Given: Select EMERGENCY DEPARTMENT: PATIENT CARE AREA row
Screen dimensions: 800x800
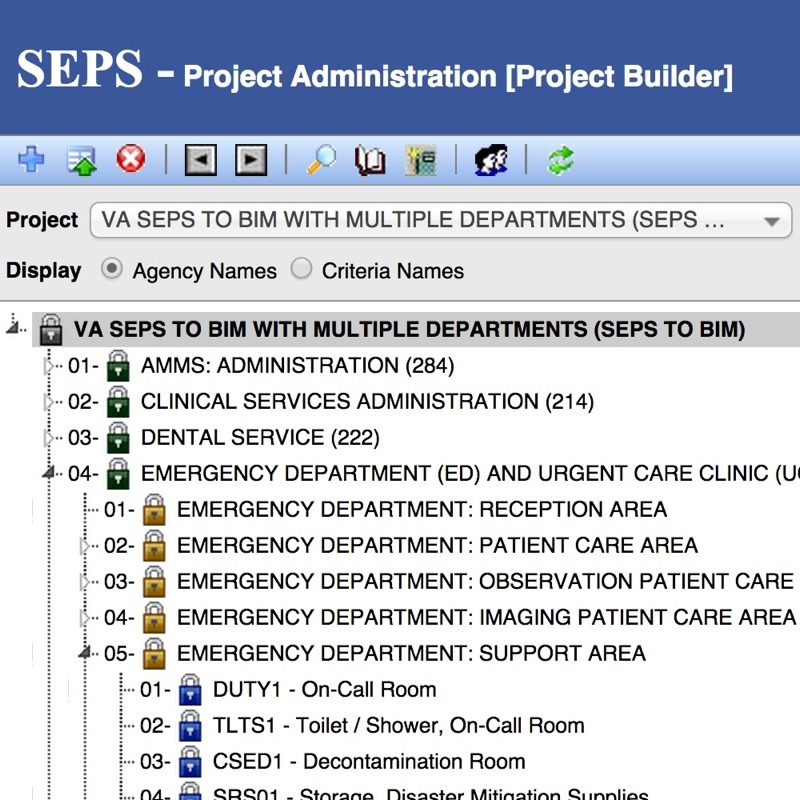Looking at the screenshot, I should [437, 545].
